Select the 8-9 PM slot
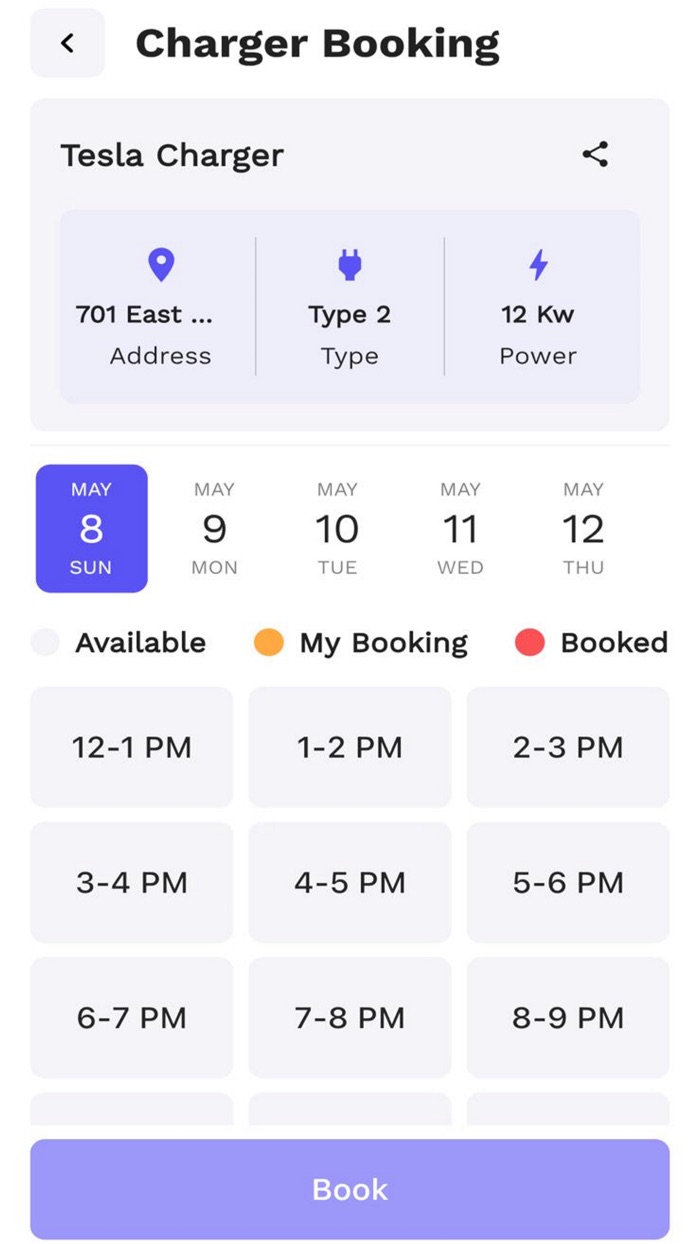 coord(568,1017)
